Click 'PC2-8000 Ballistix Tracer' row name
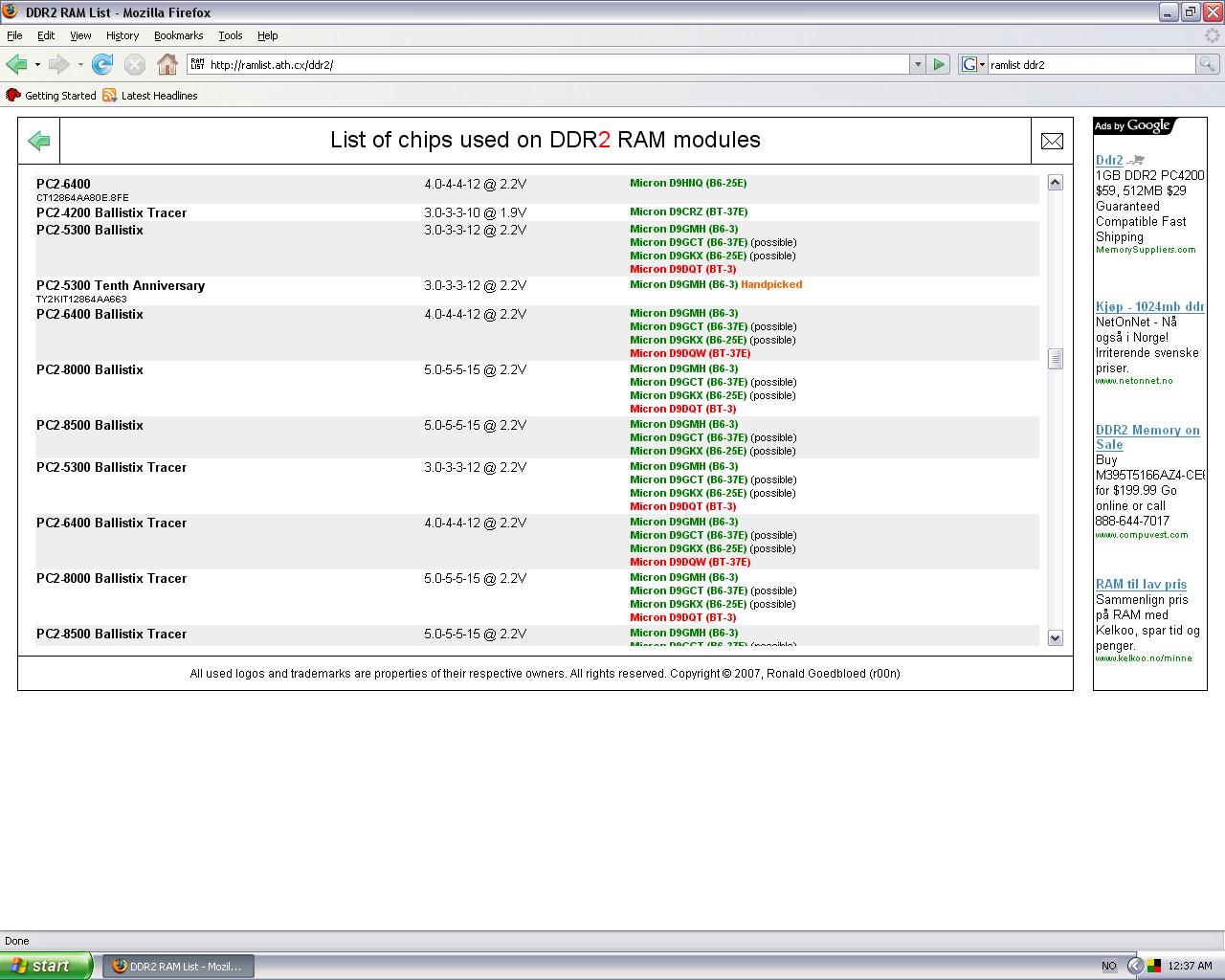 [x=111, y=578]
